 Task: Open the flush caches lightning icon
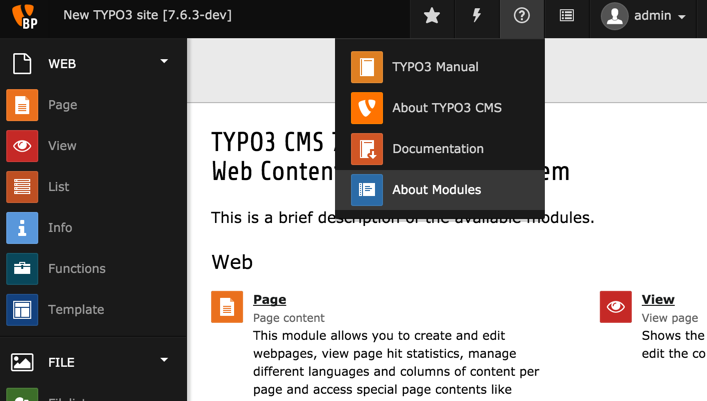click(x=477, y=16)
